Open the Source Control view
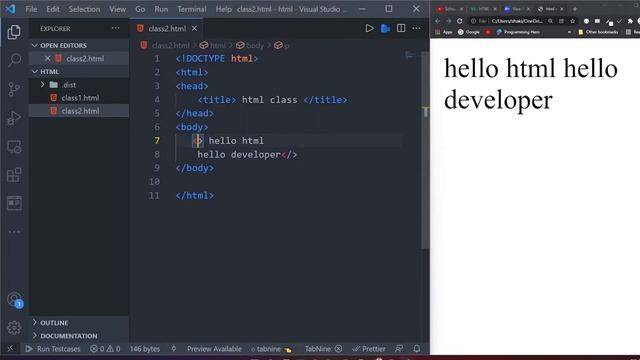The width and height of the screenshot is (640, 360). (14, 89)
